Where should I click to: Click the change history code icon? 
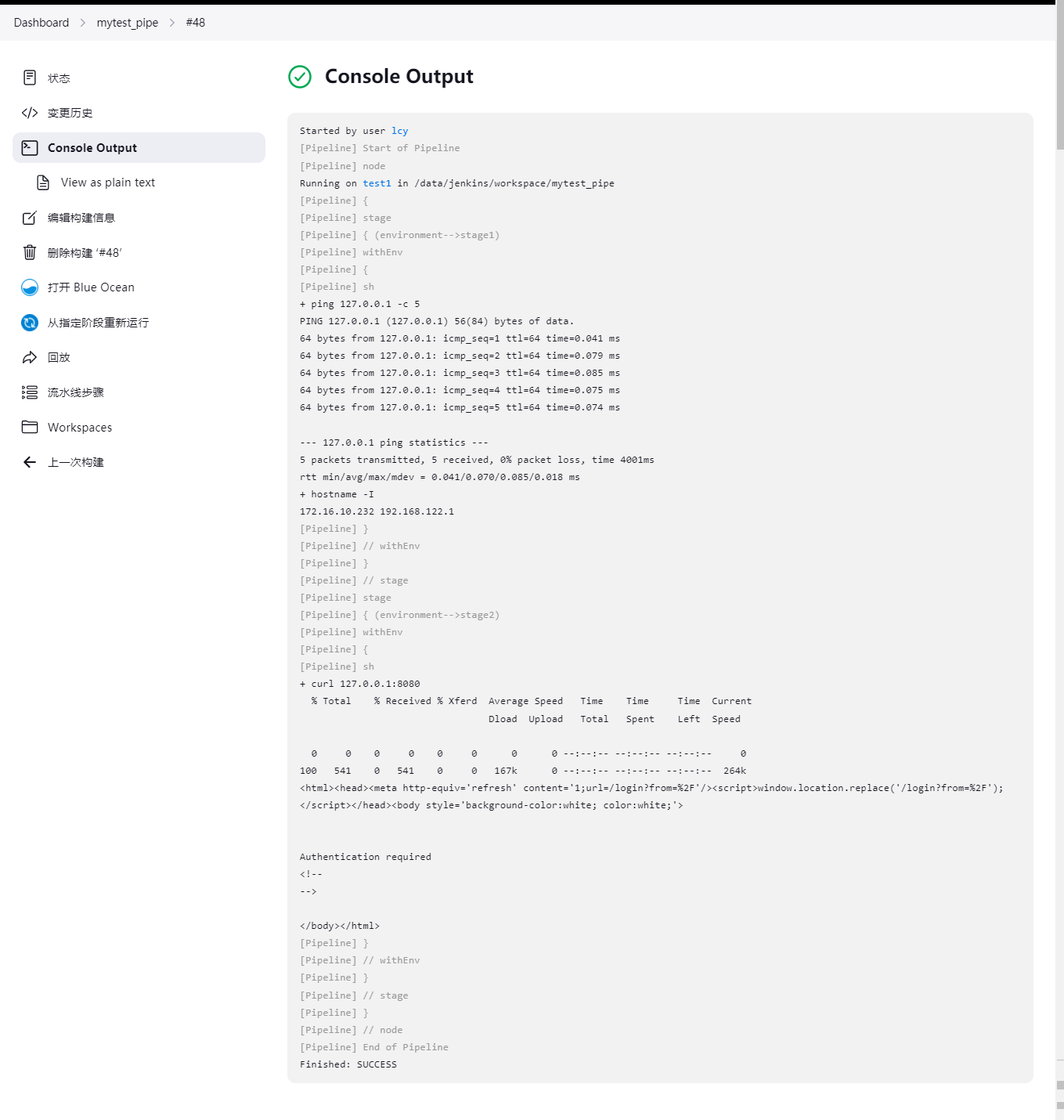click(x=30, y=113)
